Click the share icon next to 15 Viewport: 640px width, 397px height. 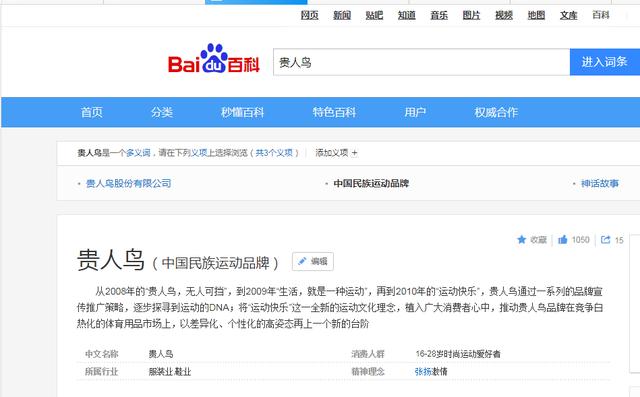click(605, 240)
